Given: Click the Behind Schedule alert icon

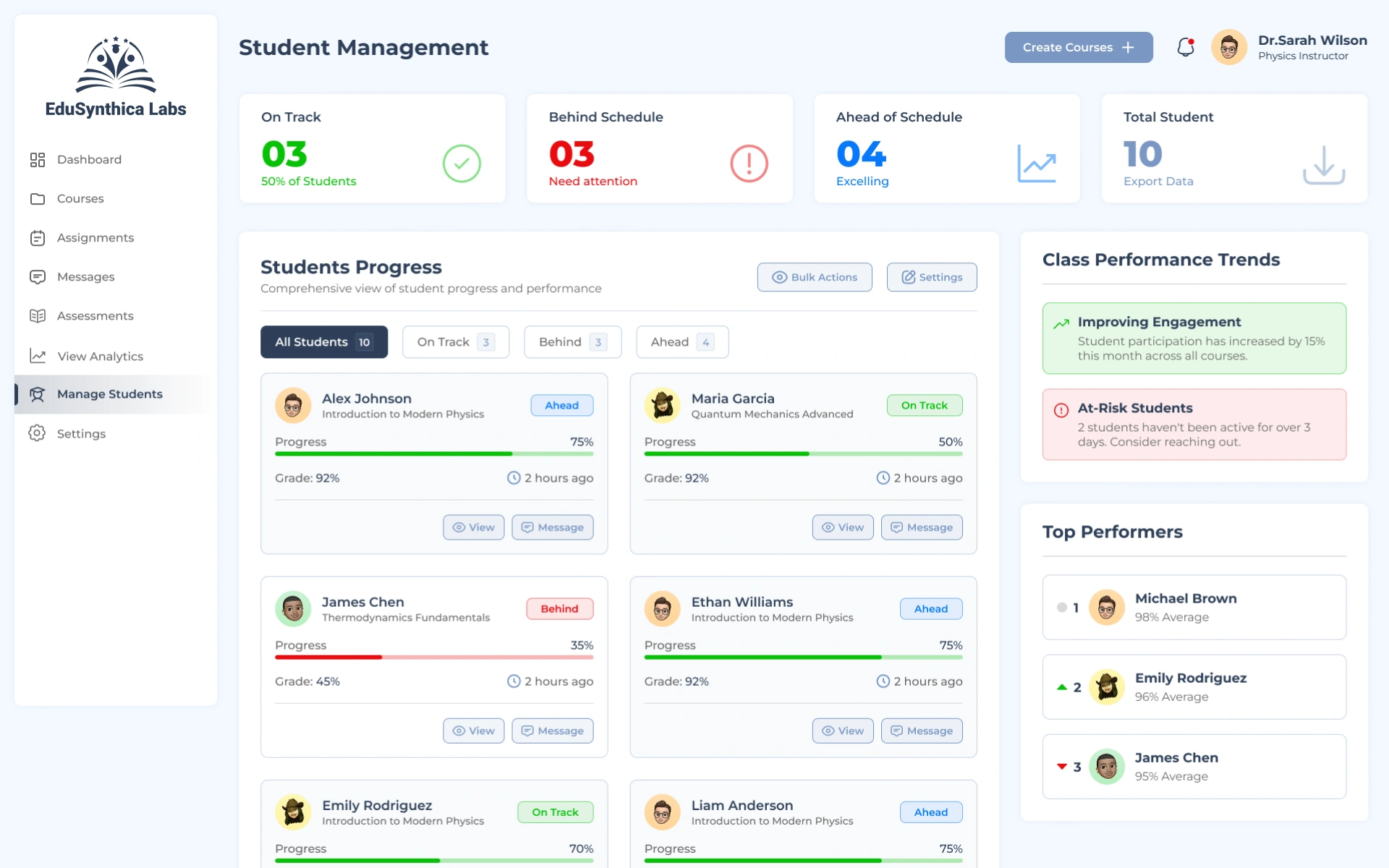Looking at the screenshot, I should [749, 163].
